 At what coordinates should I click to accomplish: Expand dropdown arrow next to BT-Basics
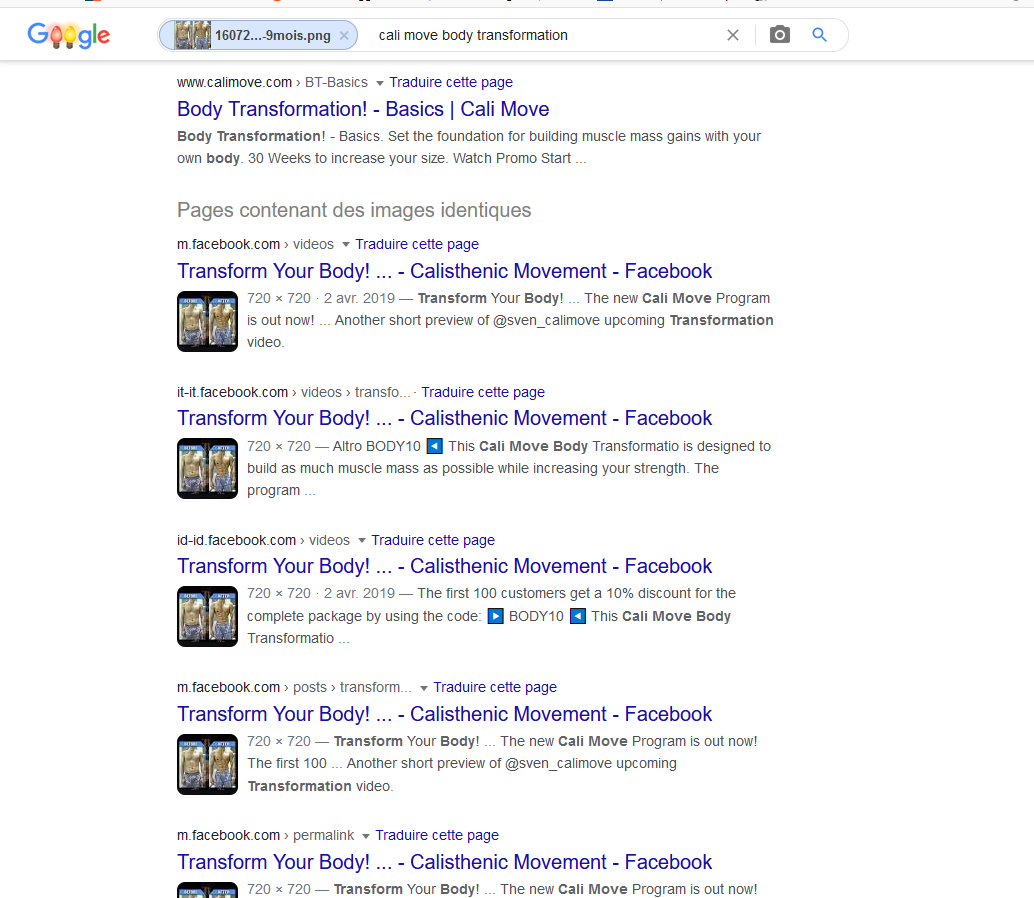tap(380, 83)
